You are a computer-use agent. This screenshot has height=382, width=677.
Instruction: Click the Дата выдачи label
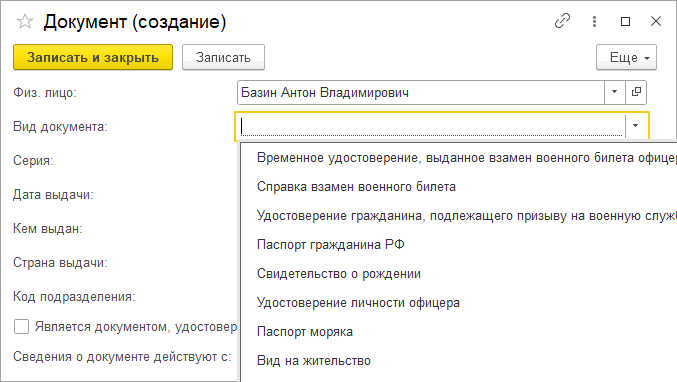tap(53, 195)
